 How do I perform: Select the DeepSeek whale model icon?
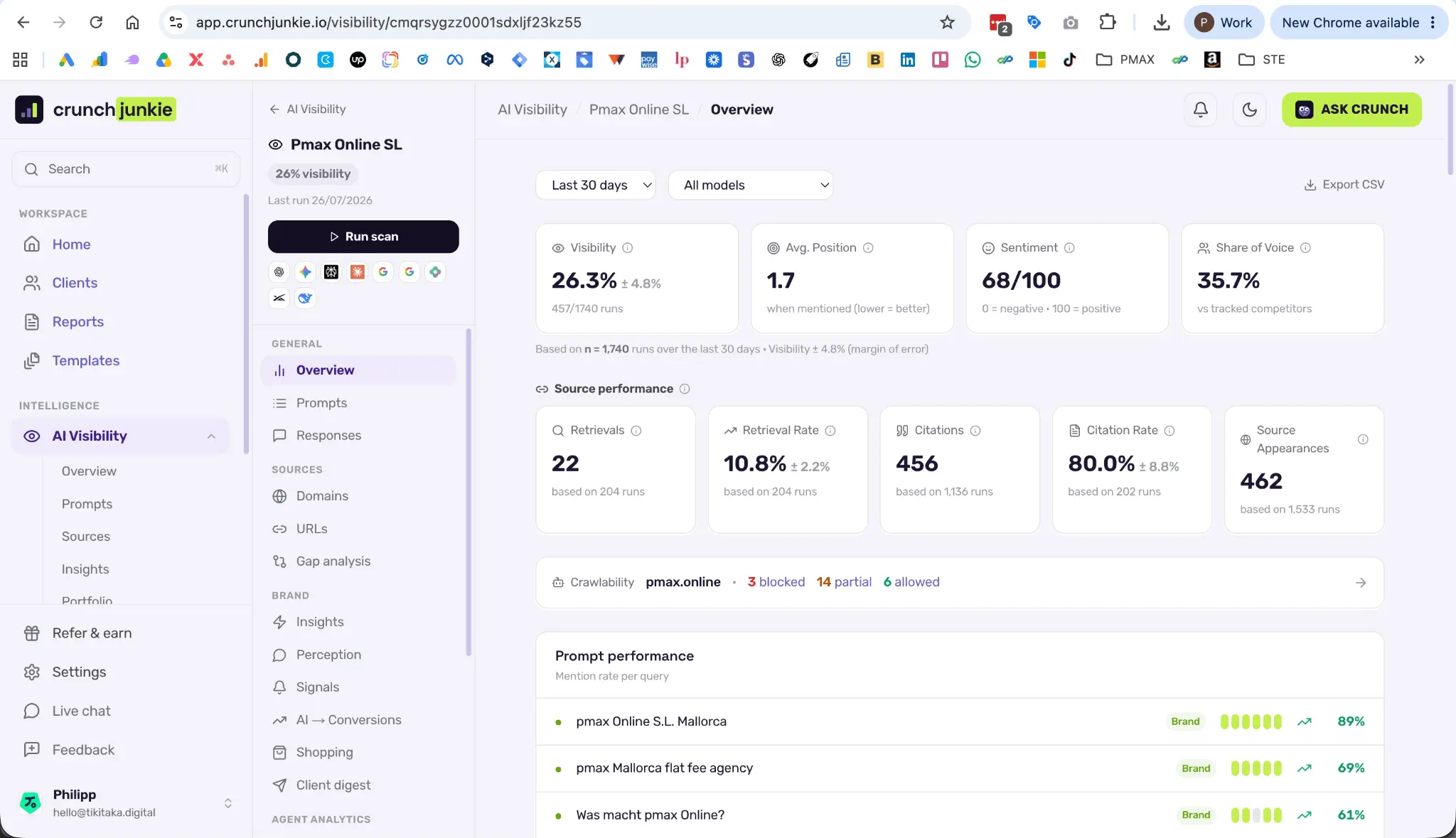pos(305,298)
